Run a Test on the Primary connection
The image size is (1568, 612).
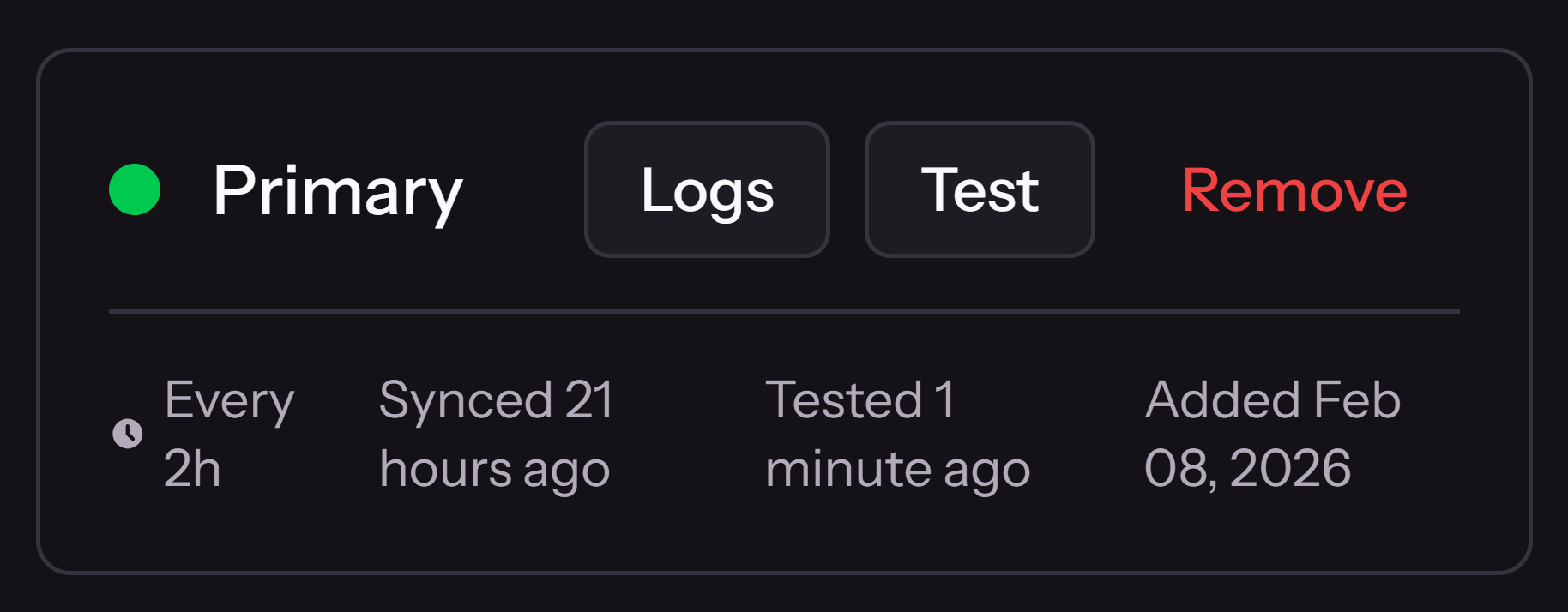tap(980, 190)
